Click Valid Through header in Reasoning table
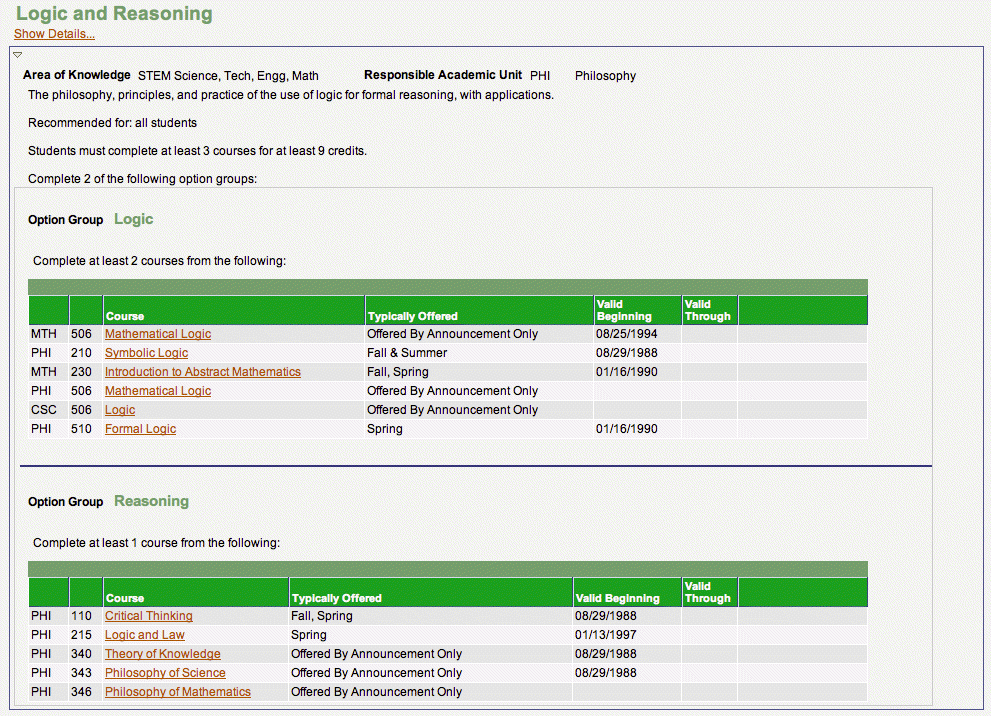The width and height of the screenshot is (991, 716). point(707,592)
